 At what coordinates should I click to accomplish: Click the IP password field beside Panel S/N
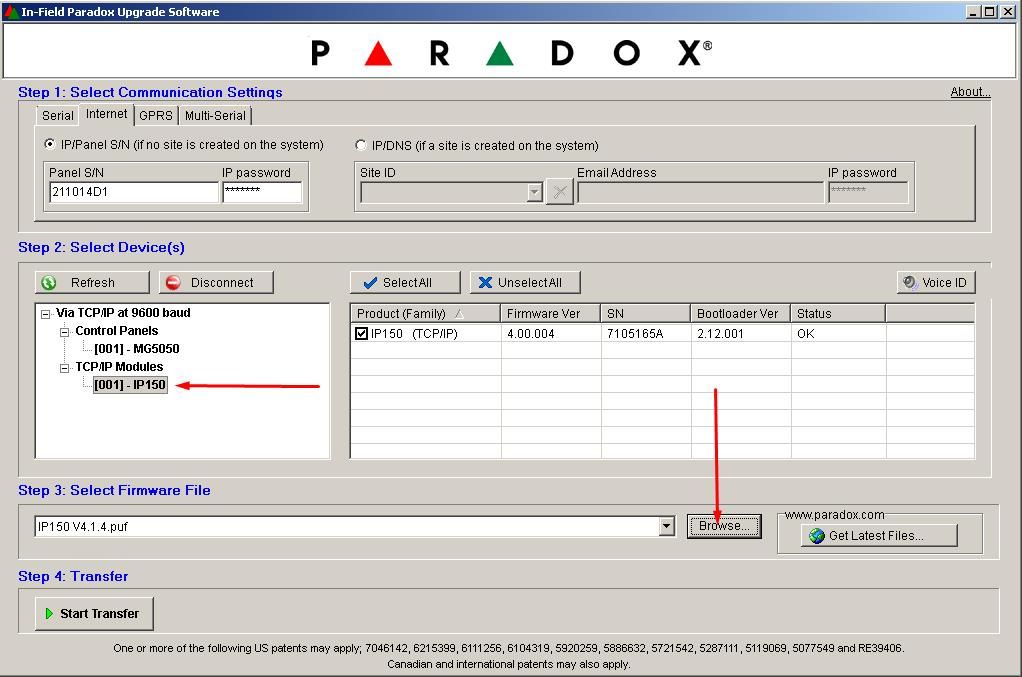click(x=262, y=192)
